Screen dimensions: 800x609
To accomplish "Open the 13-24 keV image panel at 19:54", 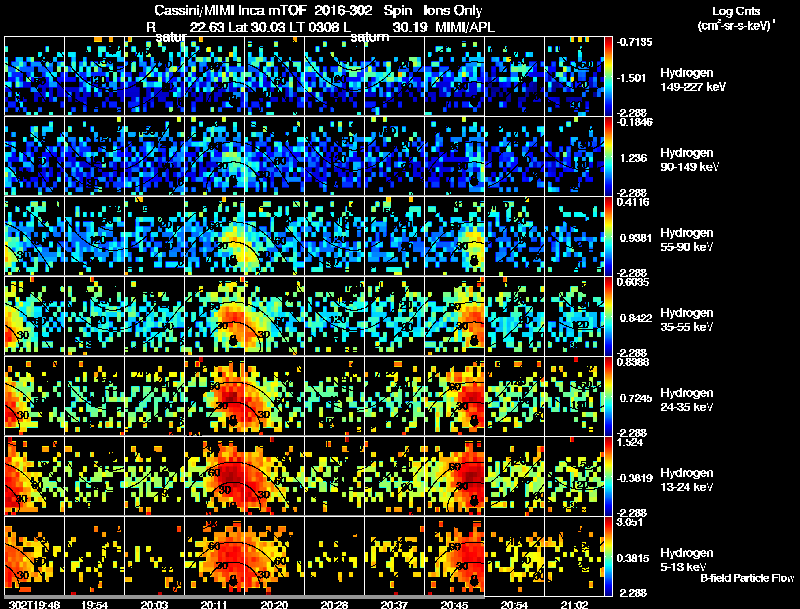I will click(x=94, y=476).
